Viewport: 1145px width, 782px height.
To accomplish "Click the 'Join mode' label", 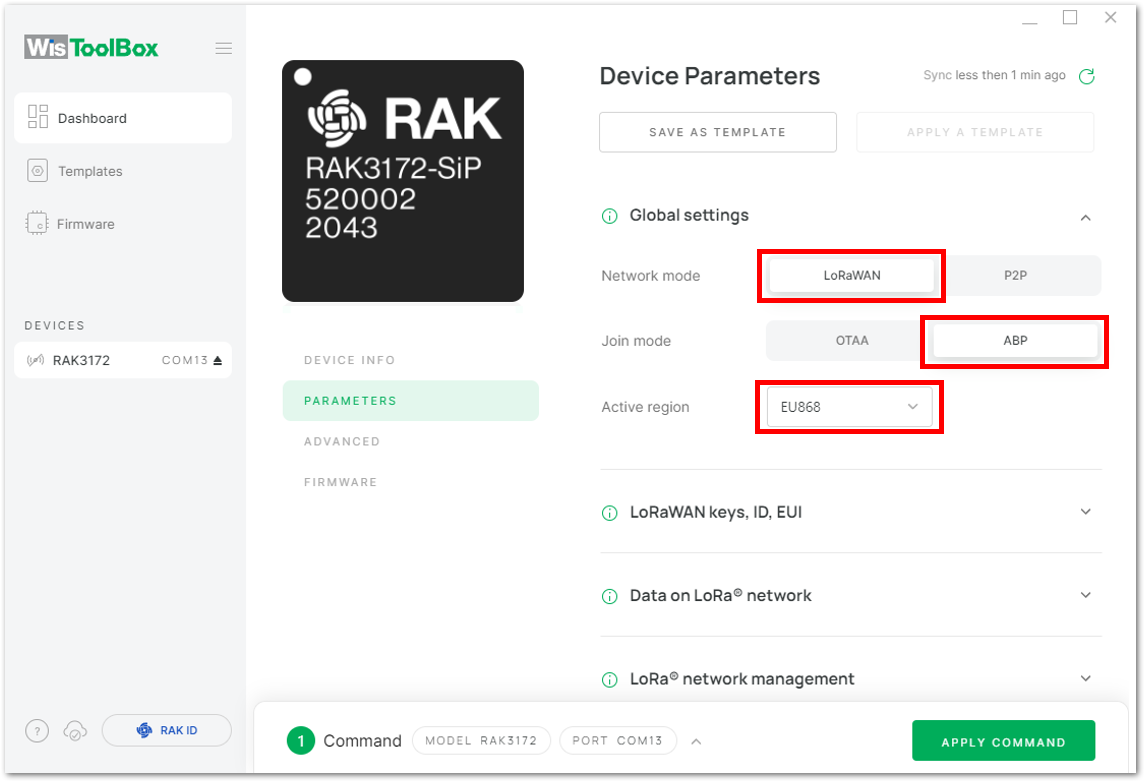I will [636, 341].
